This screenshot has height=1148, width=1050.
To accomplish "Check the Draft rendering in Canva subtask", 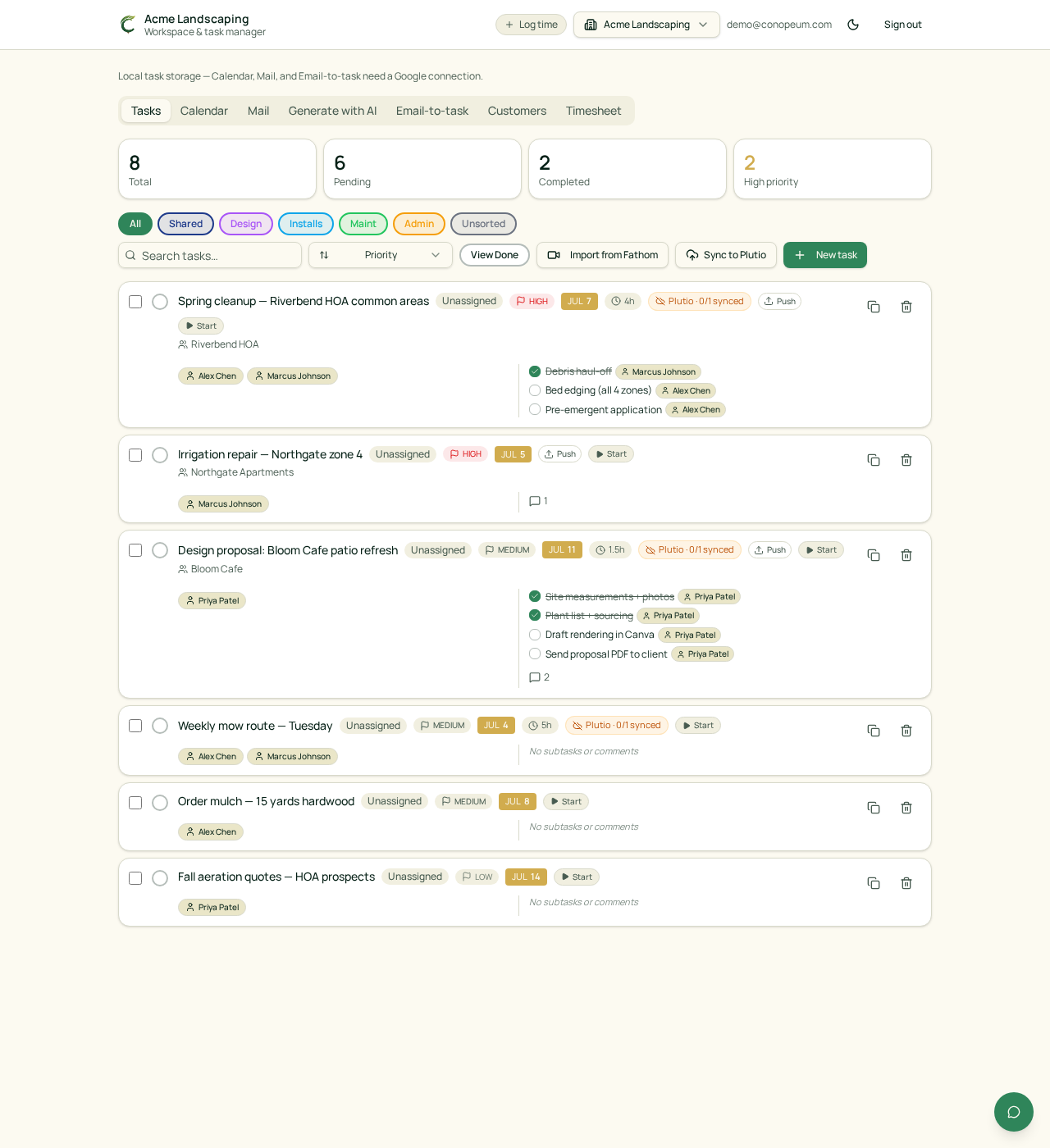I will [x=535, y=635].
